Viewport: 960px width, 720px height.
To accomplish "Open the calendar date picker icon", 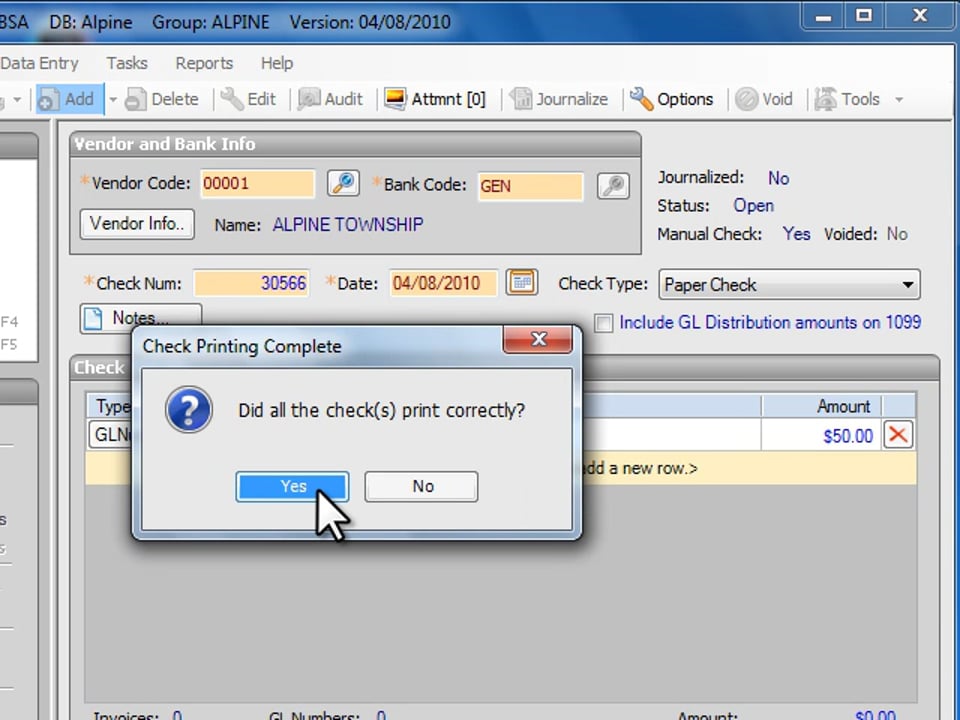I will coord(522,282).
